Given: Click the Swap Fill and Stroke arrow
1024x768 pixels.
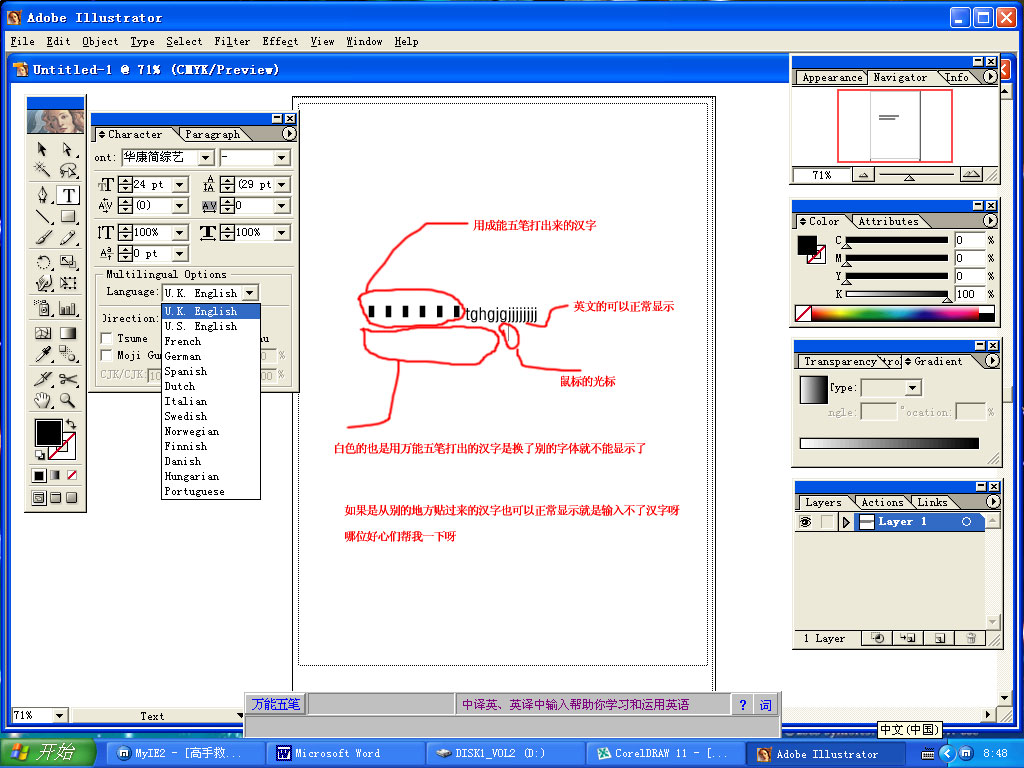Looking at the screenshot, I should (71, 424).
